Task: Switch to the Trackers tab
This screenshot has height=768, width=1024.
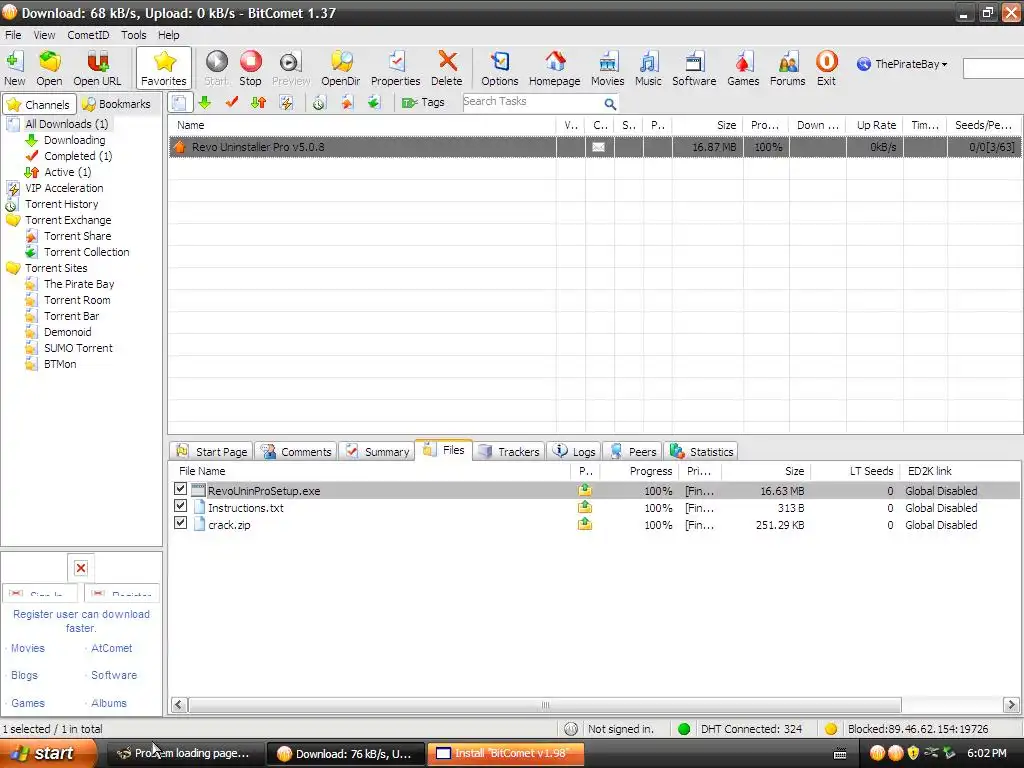Action: coord(509,451)
